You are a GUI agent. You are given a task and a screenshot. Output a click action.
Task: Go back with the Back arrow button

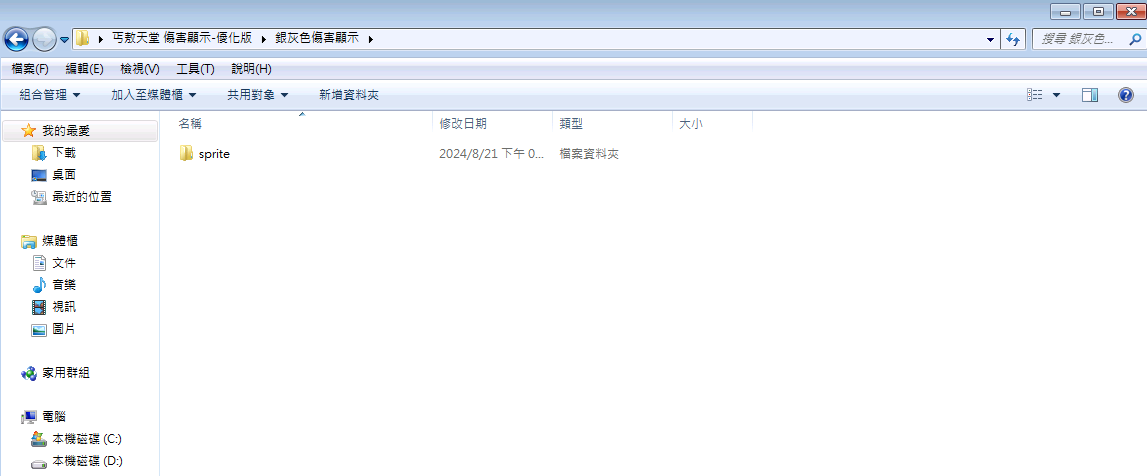tap(16, 39)
